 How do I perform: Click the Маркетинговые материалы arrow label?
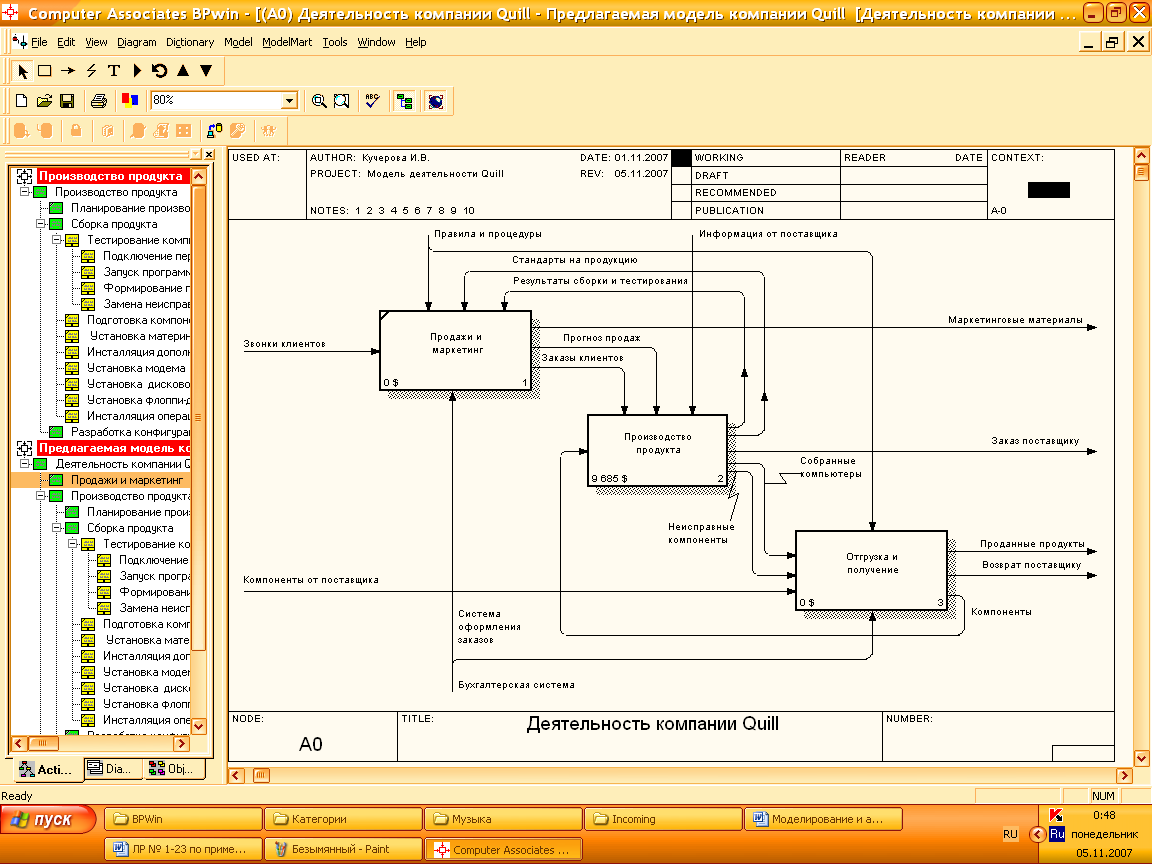(x=1015, y=320)
